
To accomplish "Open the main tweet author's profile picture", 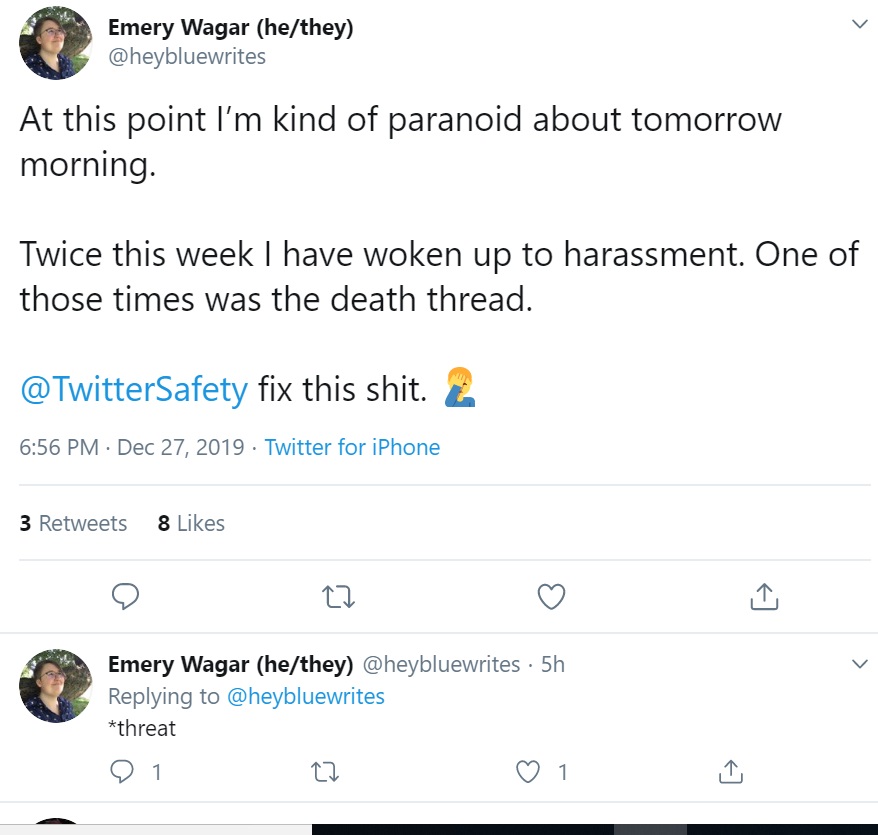I will tap(55, 43).
